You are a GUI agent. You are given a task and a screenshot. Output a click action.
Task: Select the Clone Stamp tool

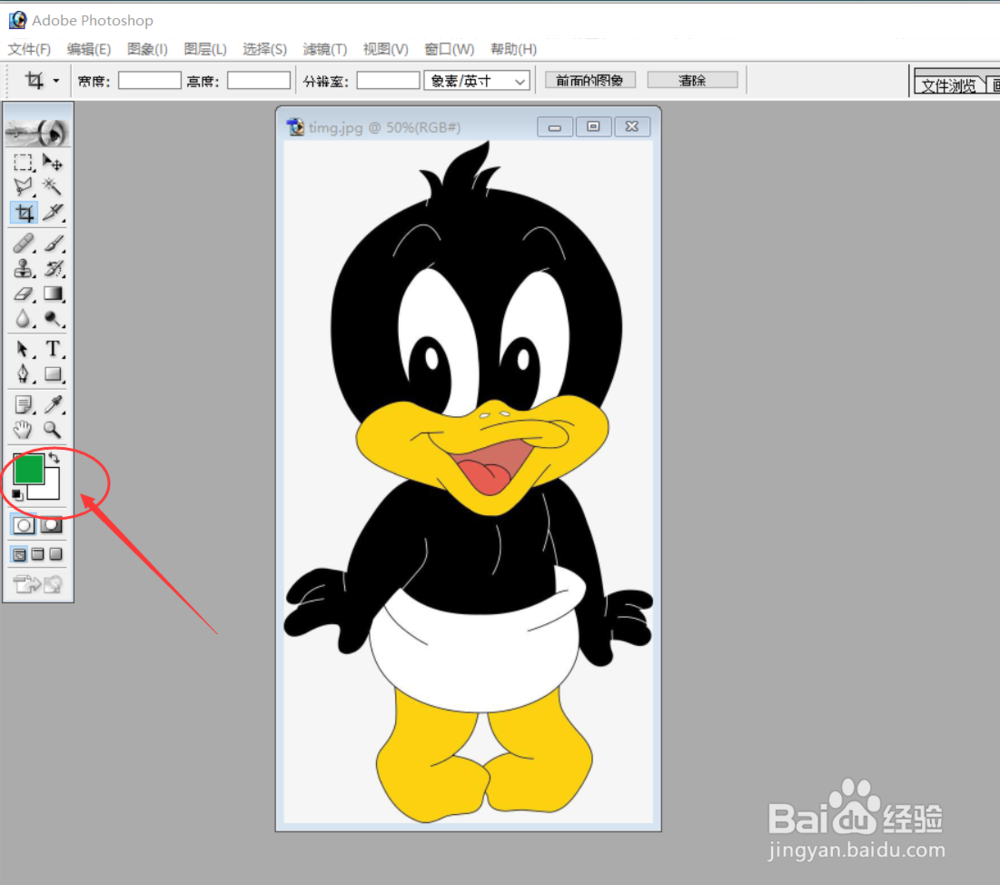24,268
